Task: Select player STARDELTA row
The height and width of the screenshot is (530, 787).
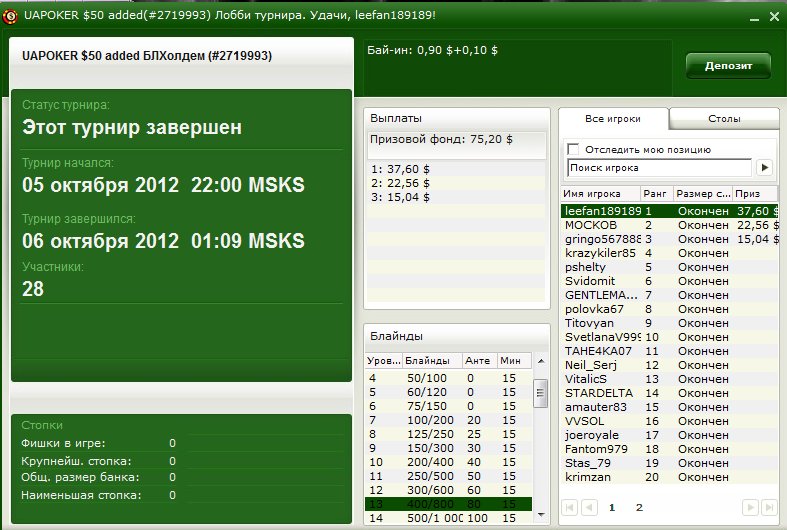Action: point(670,393)
